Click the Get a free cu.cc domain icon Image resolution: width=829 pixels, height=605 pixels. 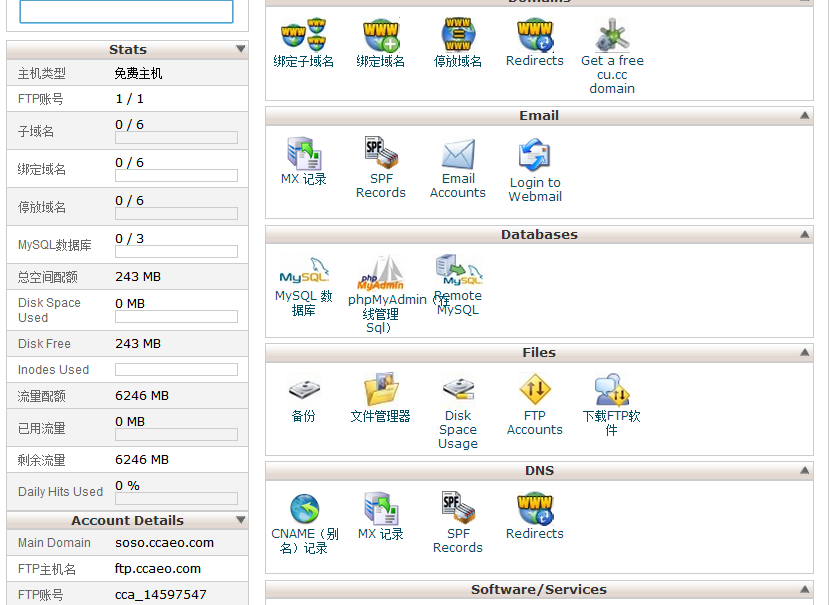(612, 35)
